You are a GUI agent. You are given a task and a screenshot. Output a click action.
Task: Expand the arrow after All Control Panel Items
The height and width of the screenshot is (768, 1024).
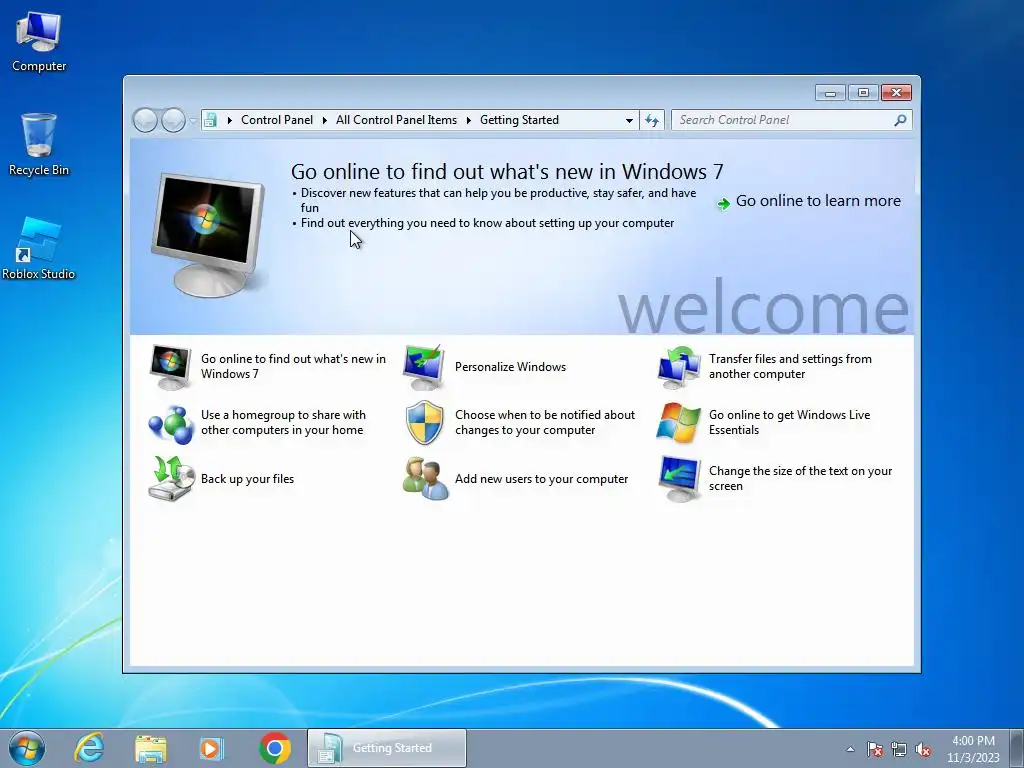tap(469, 120)
